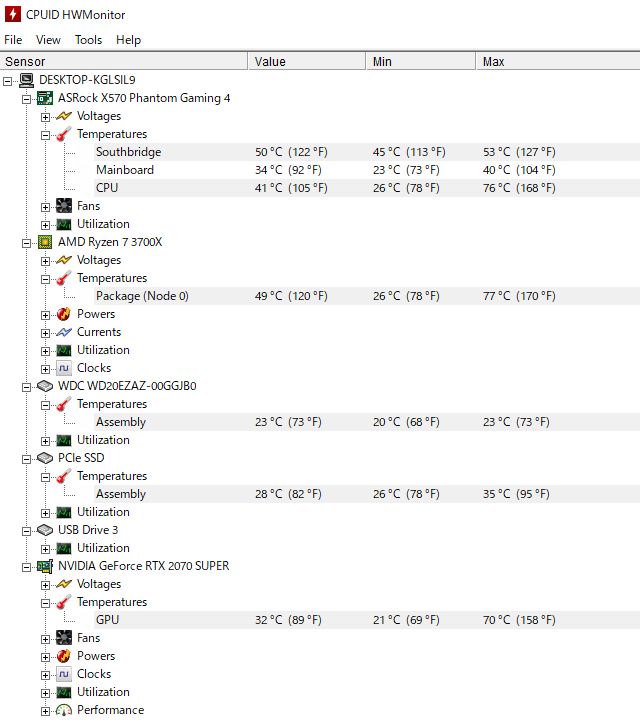The width and height of the screenshot is (640, 722).
Task: Select the CPU temperature row under ASRock
Action: coord(367,188)
